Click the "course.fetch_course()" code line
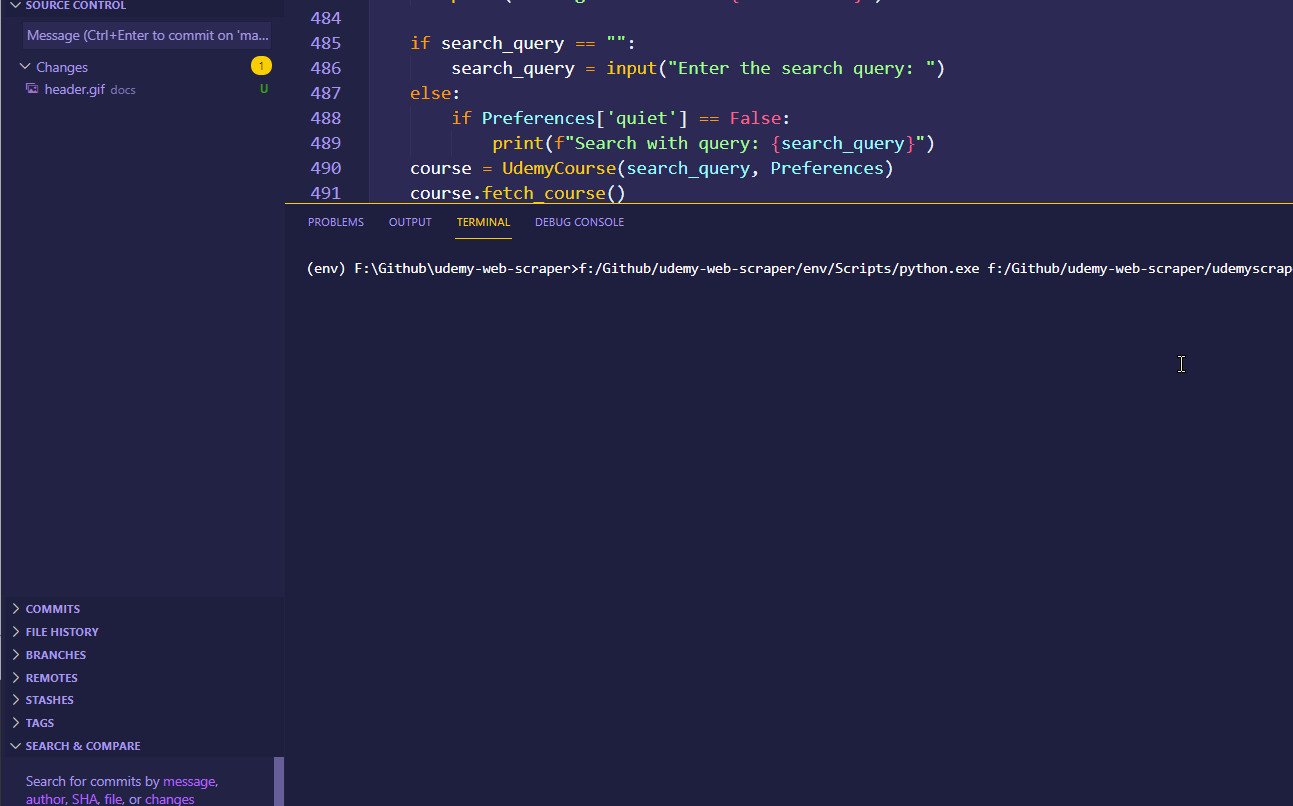The height and width of the screenshot is (806, 1293). point(518,192)
